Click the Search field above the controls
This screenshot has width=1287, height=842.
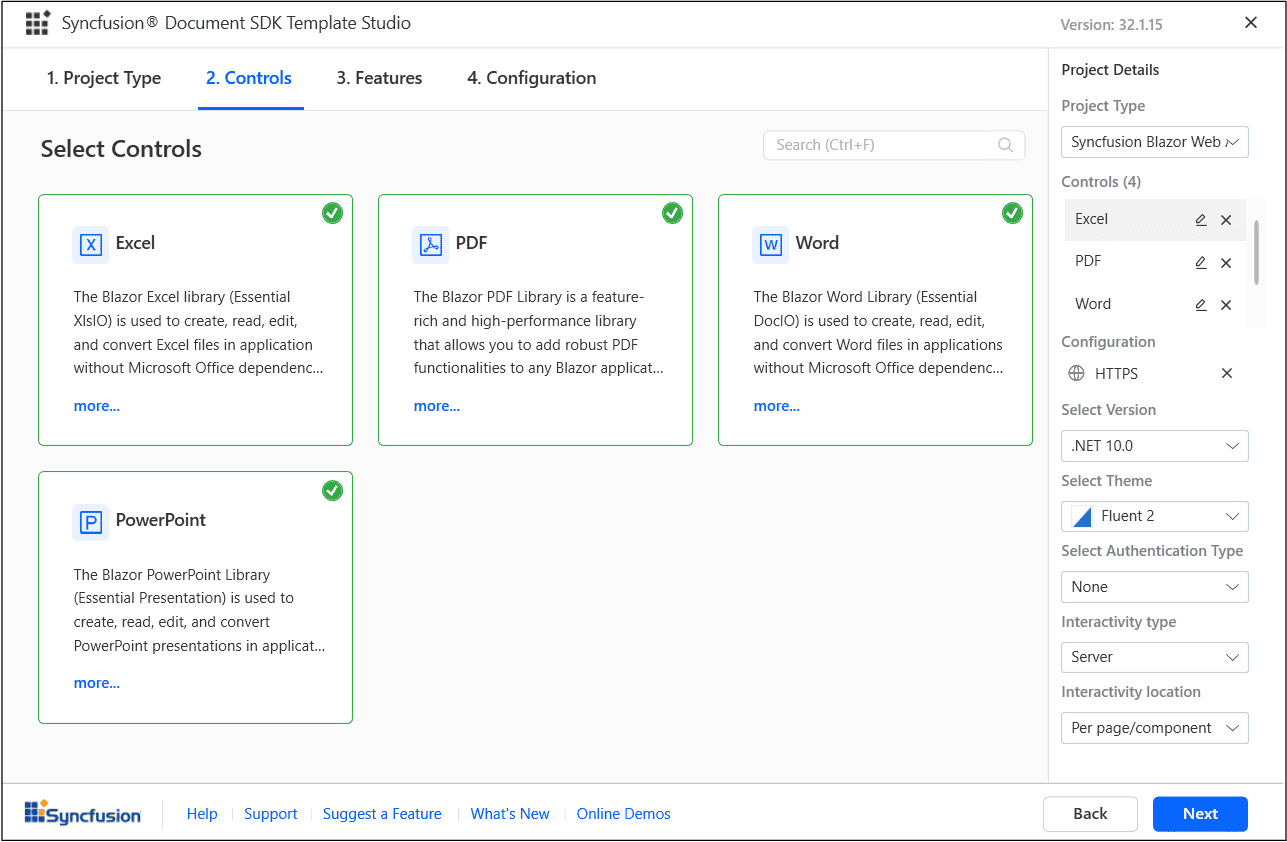pos(893,144)
